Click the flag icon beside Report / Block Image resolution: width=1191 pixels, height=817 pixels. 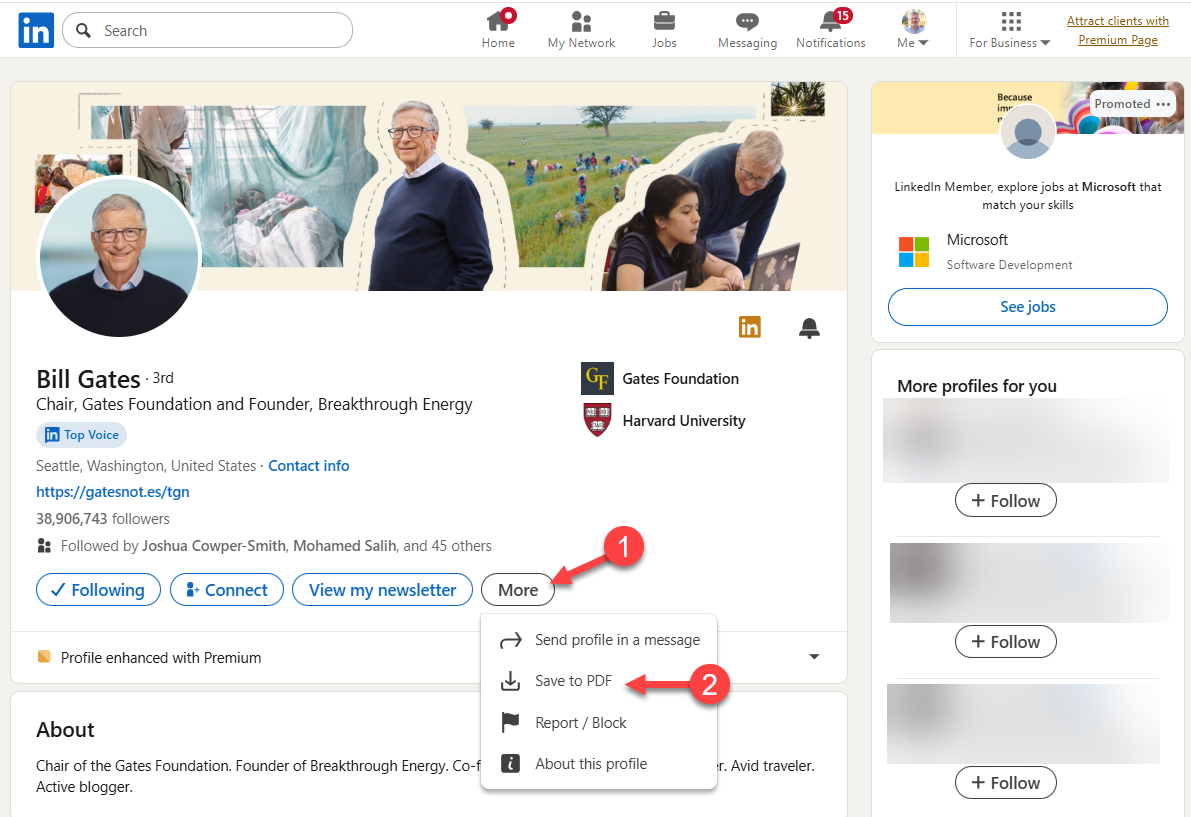pos(510,723)
